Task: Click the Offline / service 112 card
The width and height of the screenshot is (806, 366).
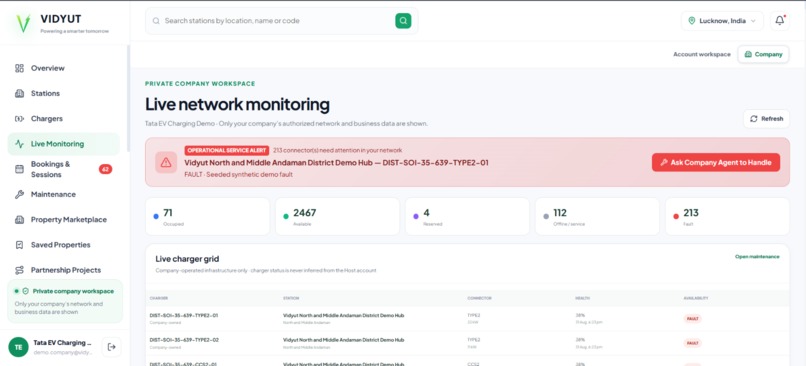Action: tap(597, 216)
